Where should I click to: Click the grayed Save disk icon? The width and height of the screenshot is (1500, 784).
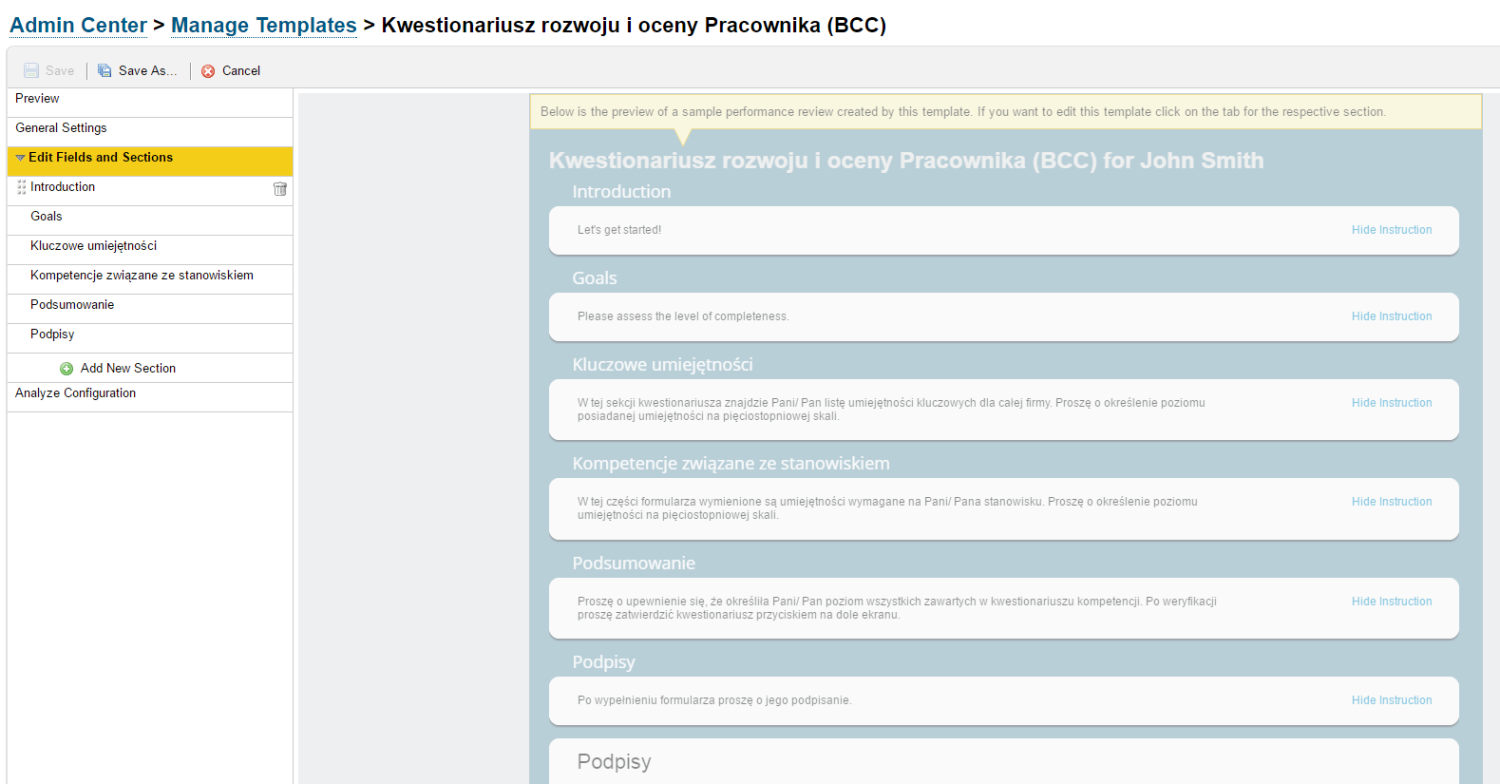pyautogui.click(x=32, y=70)
